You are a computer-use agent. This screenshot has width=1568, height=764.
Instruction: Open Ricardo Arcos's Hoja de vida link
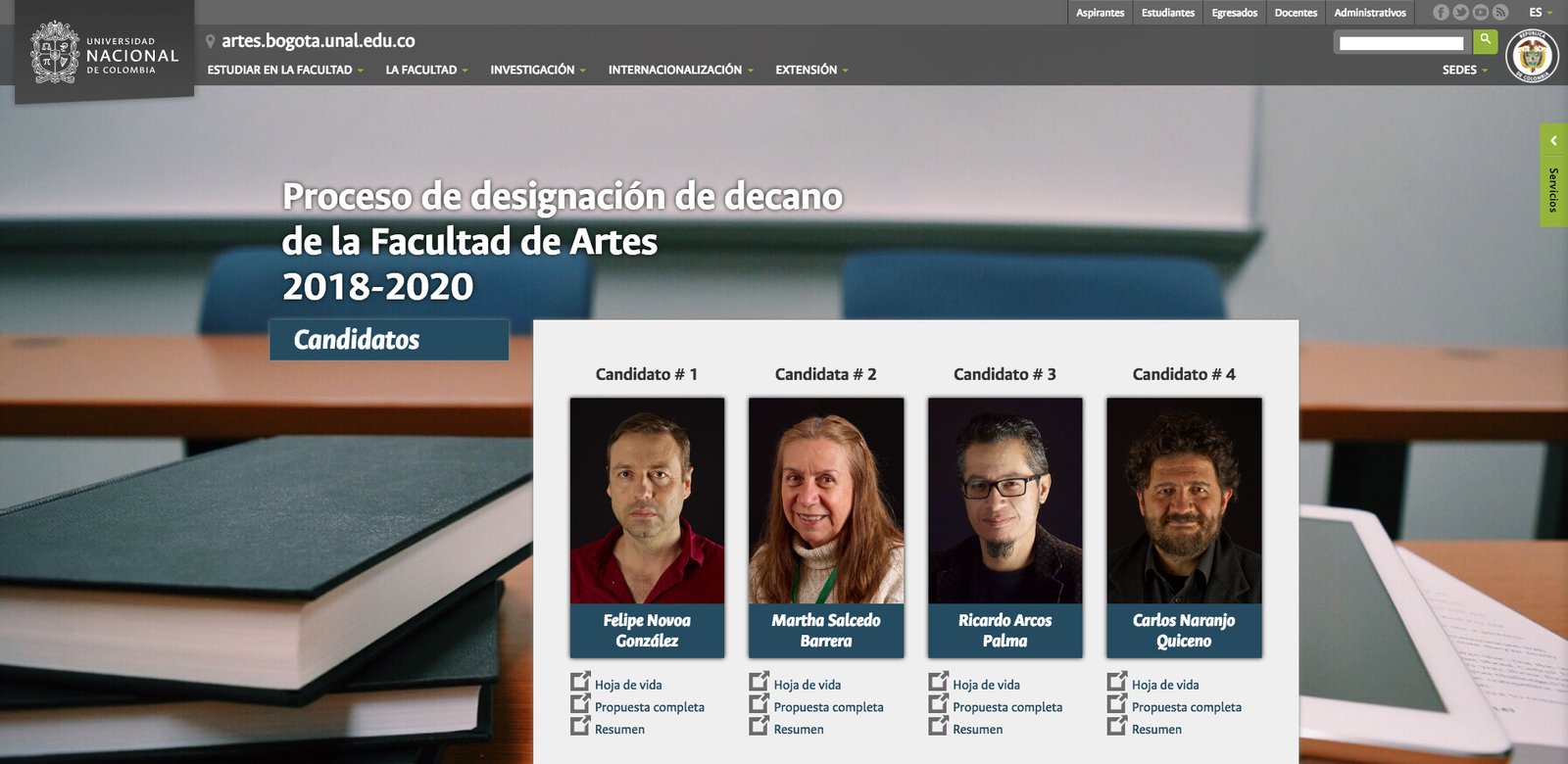point(987,685)
